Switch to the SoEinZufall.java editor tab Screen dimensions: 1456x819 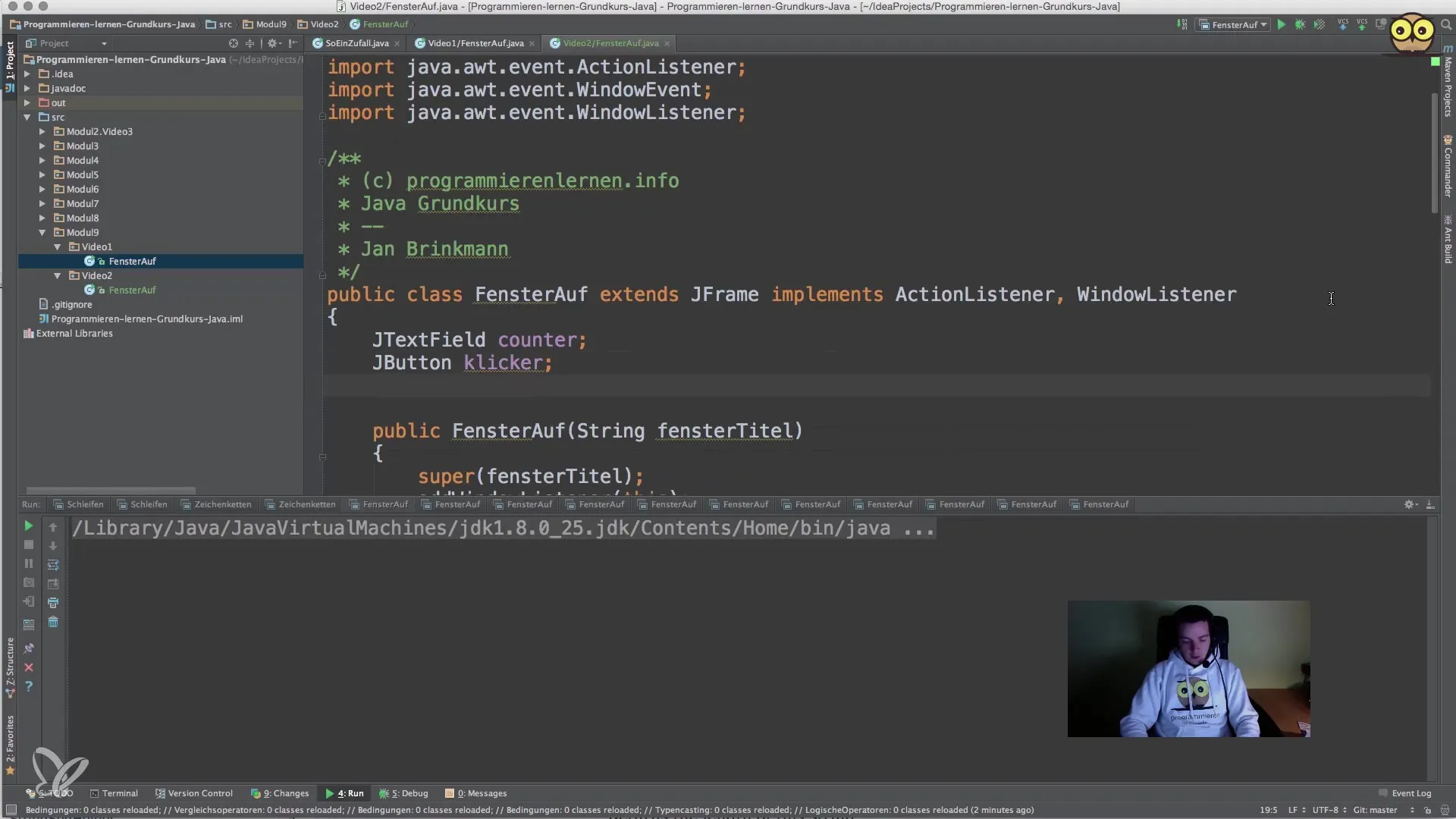[x=356, y=43]
